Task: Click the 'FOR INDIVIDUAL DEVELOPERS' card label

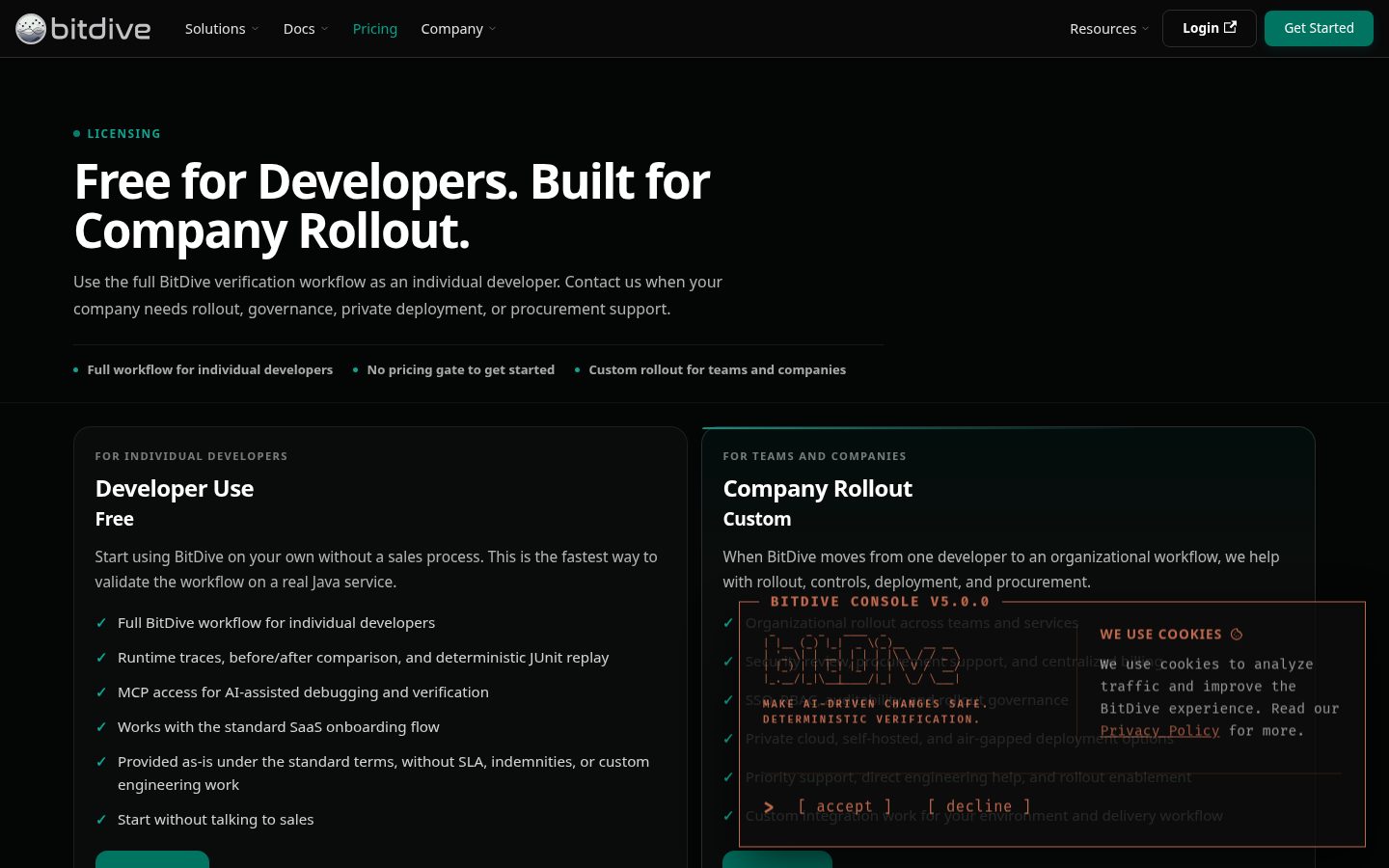Action: coord(191,456)
